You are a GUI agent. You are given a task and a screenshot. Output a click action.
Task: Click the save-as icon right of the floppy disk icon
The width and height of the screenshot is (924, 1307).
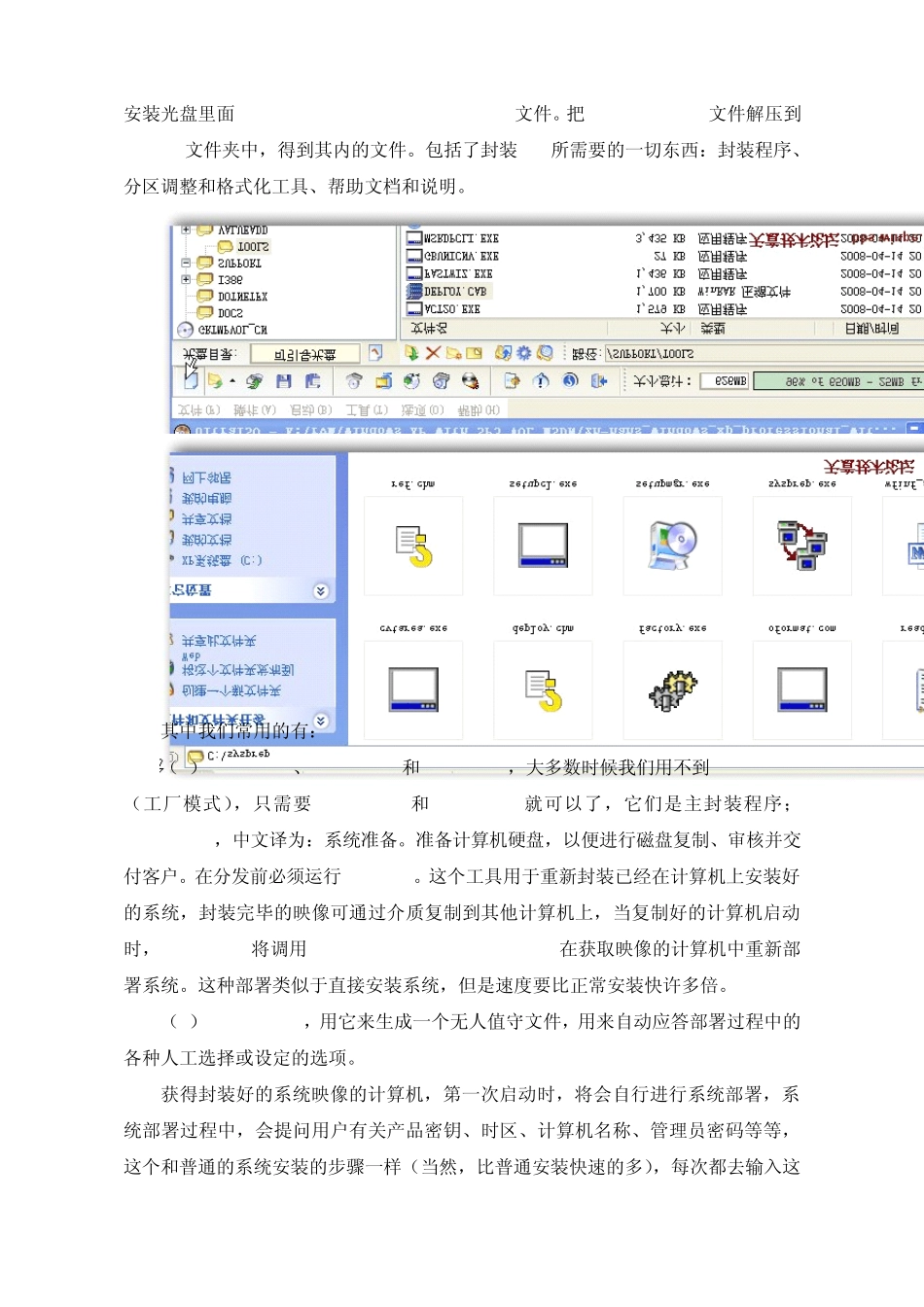coord(312,381)
